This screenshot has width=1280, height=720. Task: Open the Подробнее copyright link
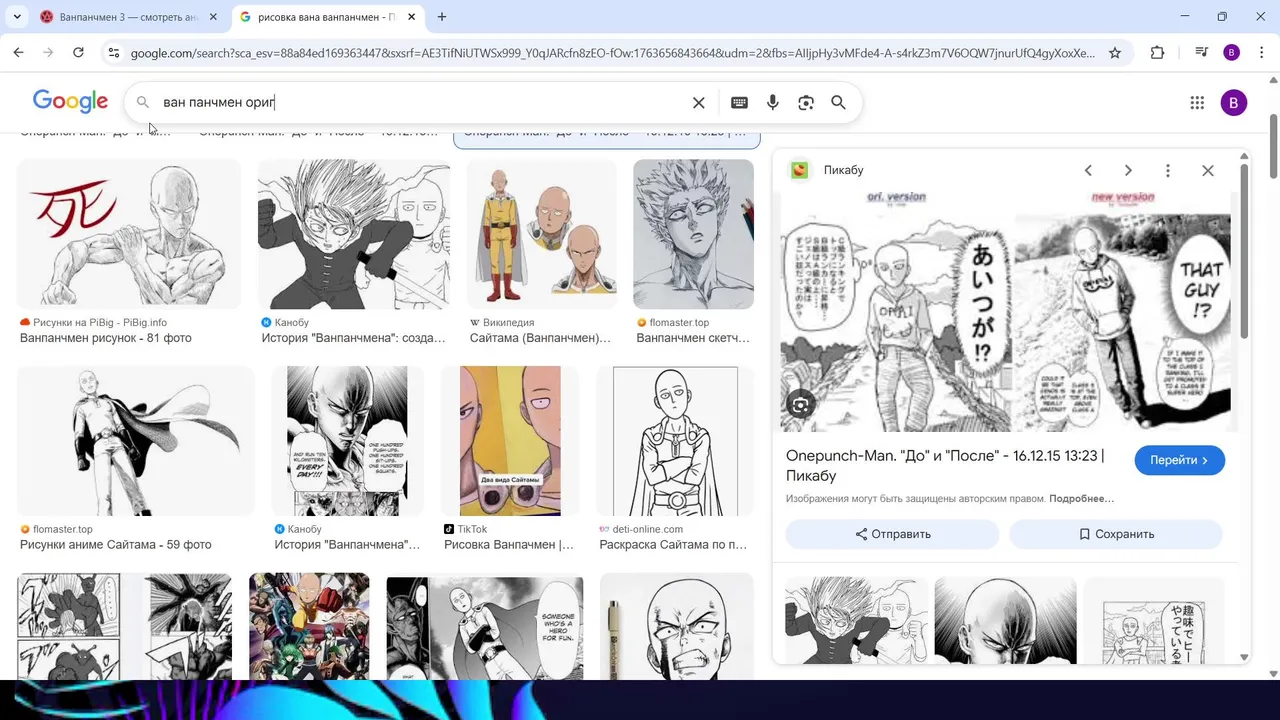click(1081, 498)
